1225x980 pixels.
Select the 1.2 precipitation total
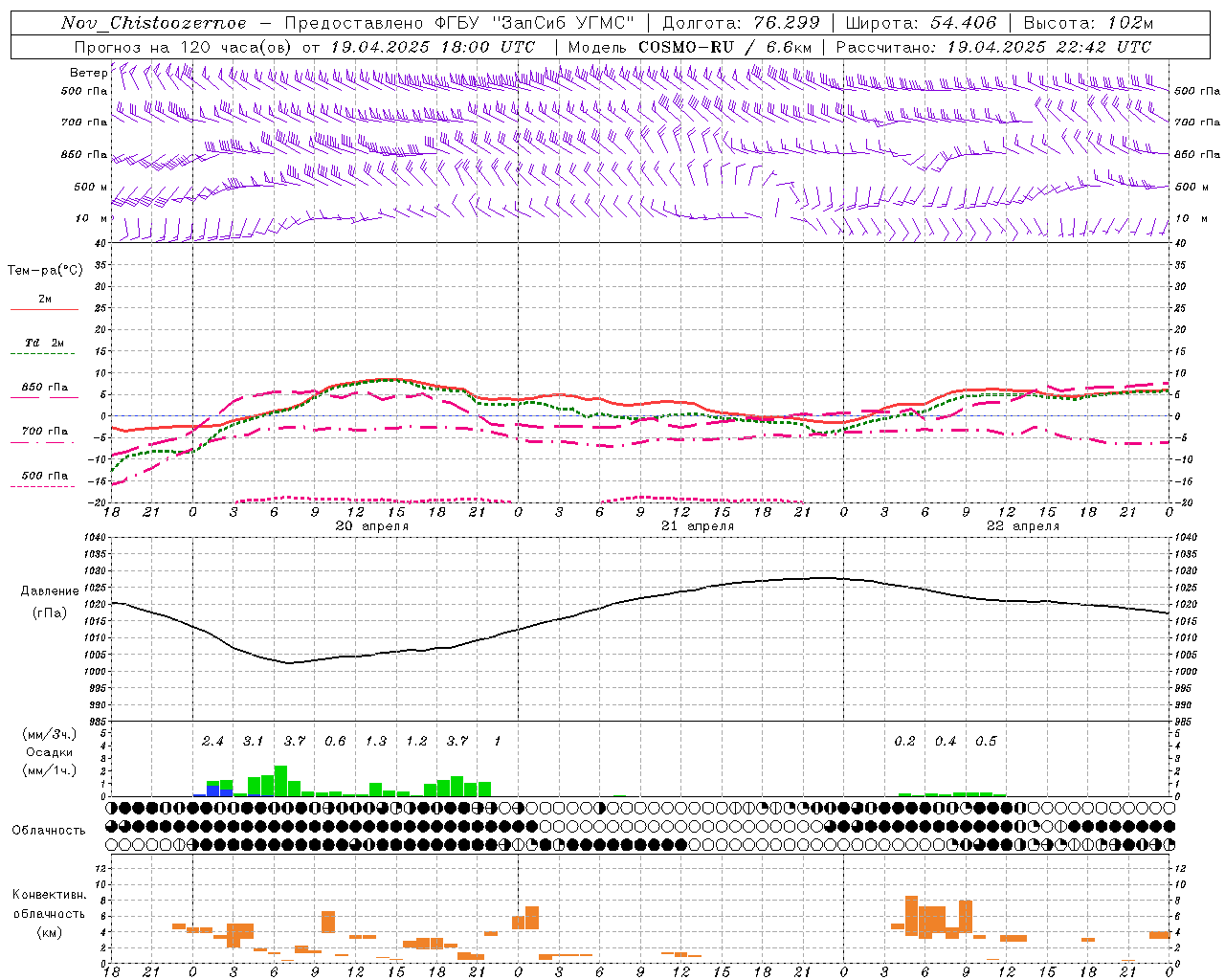point(416,742)
